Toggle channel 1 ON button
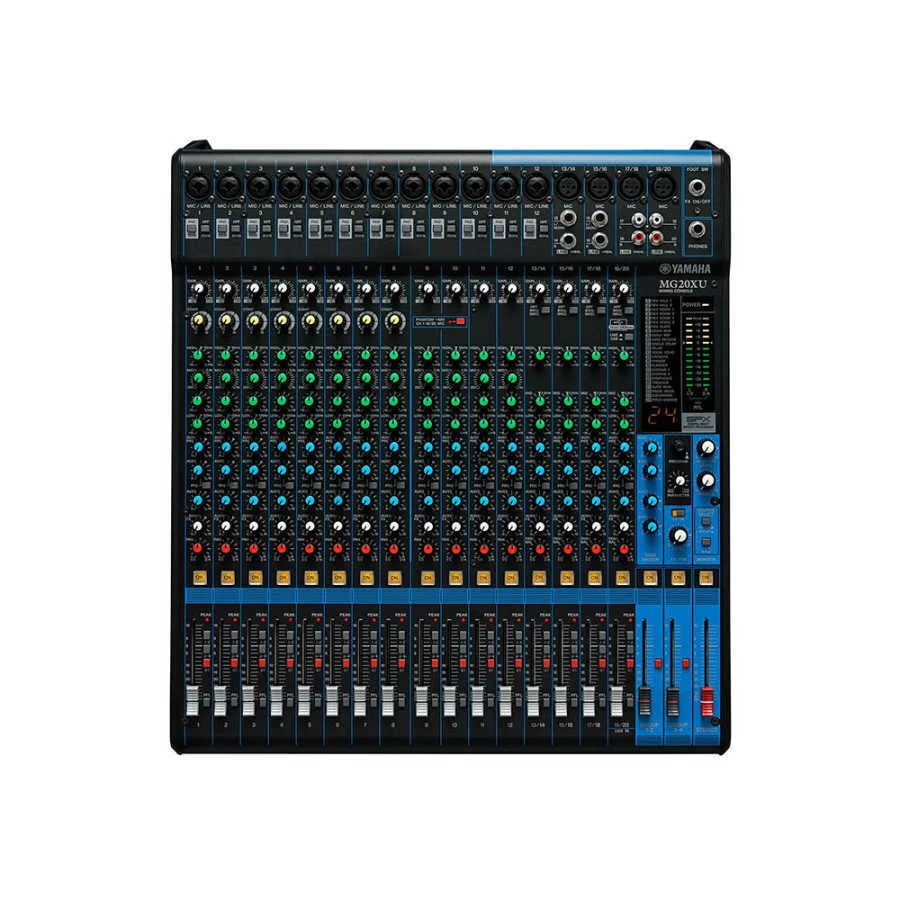This screenshot has height=900, width=900. click(199, 577)
